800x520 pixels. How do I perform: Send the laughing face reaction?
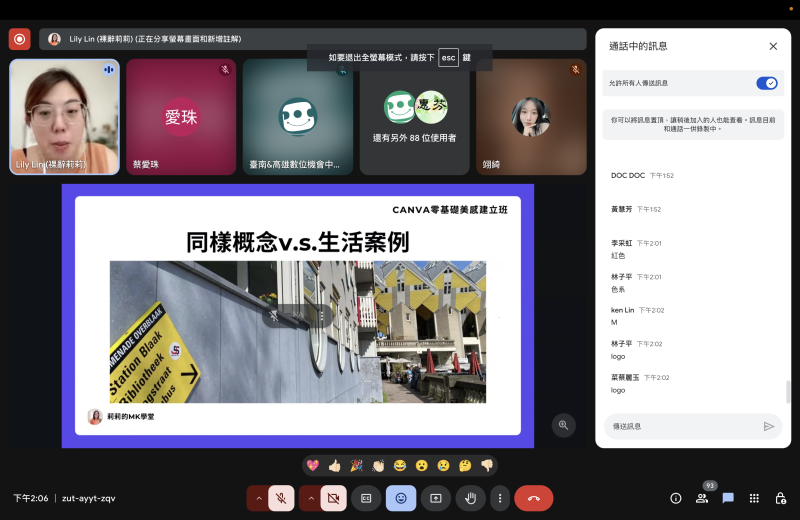[400, 465]
